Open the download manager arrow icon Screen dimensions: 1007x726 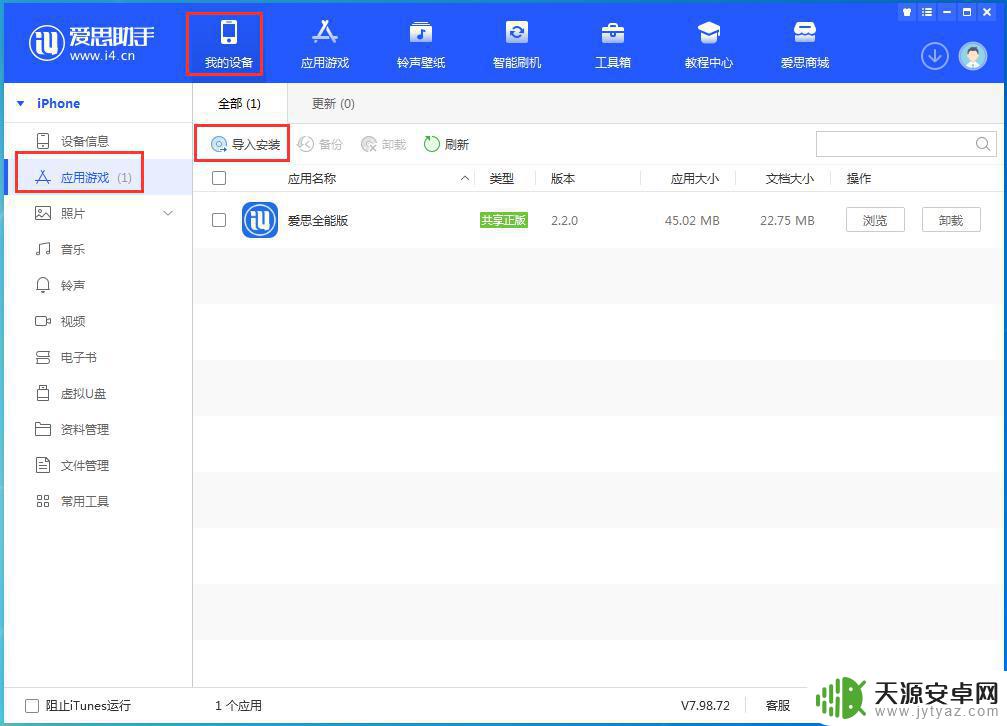[x=934, y=57]
